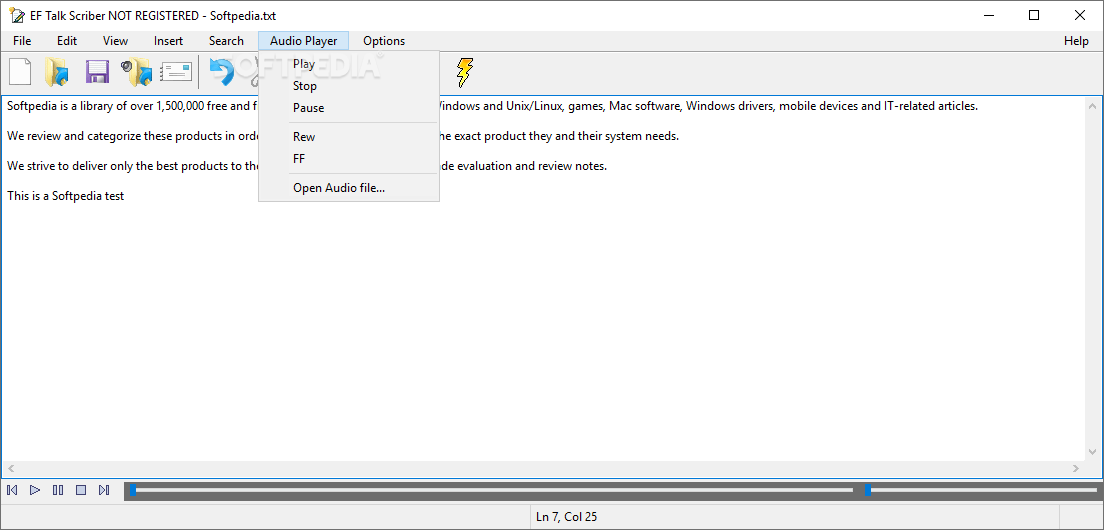Open a text file via folder icon
Viewport: 1104px width, 530px height.
(57, 72)
